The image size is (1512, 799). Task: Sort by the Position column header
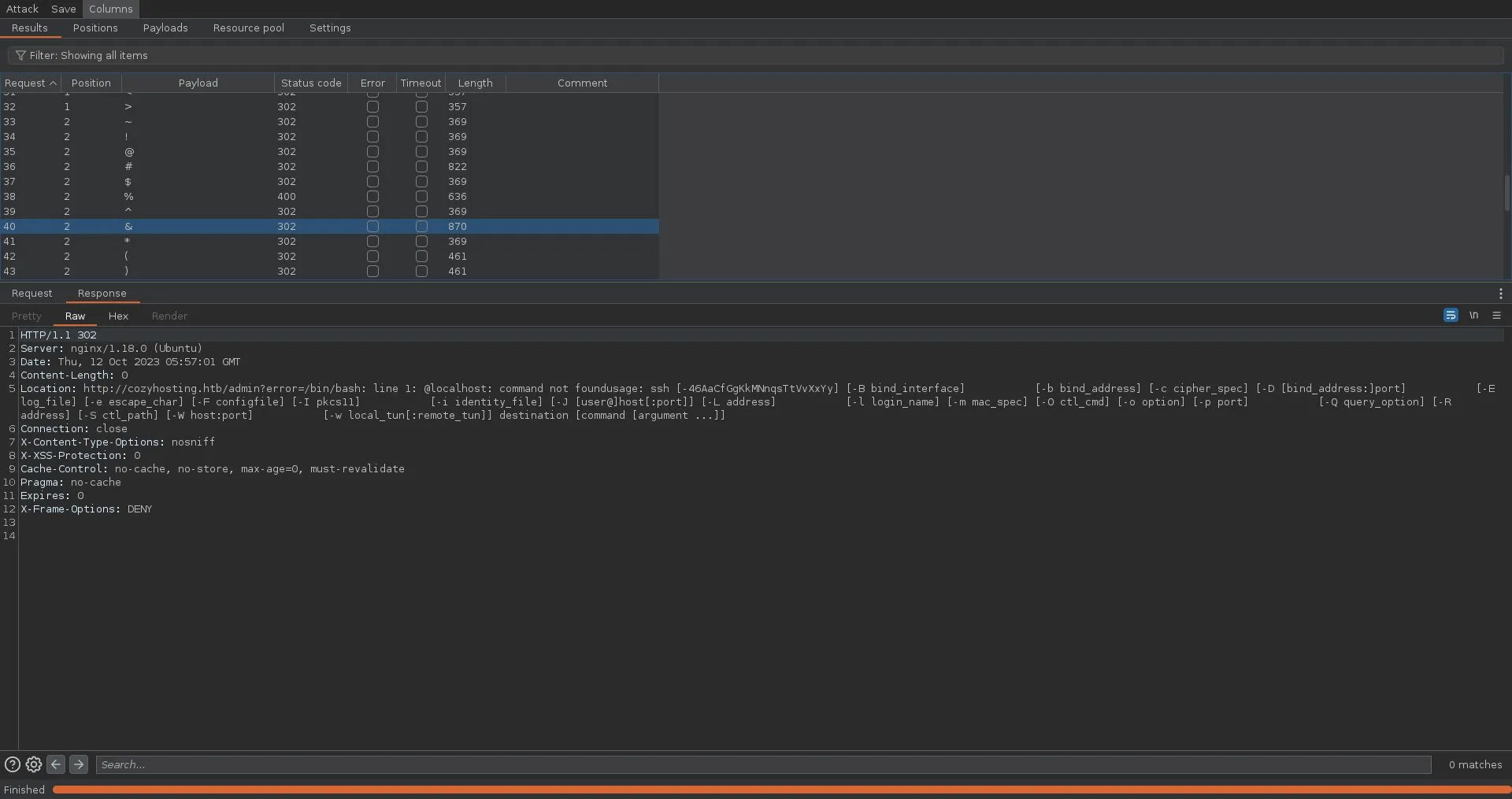coord(91,83)
